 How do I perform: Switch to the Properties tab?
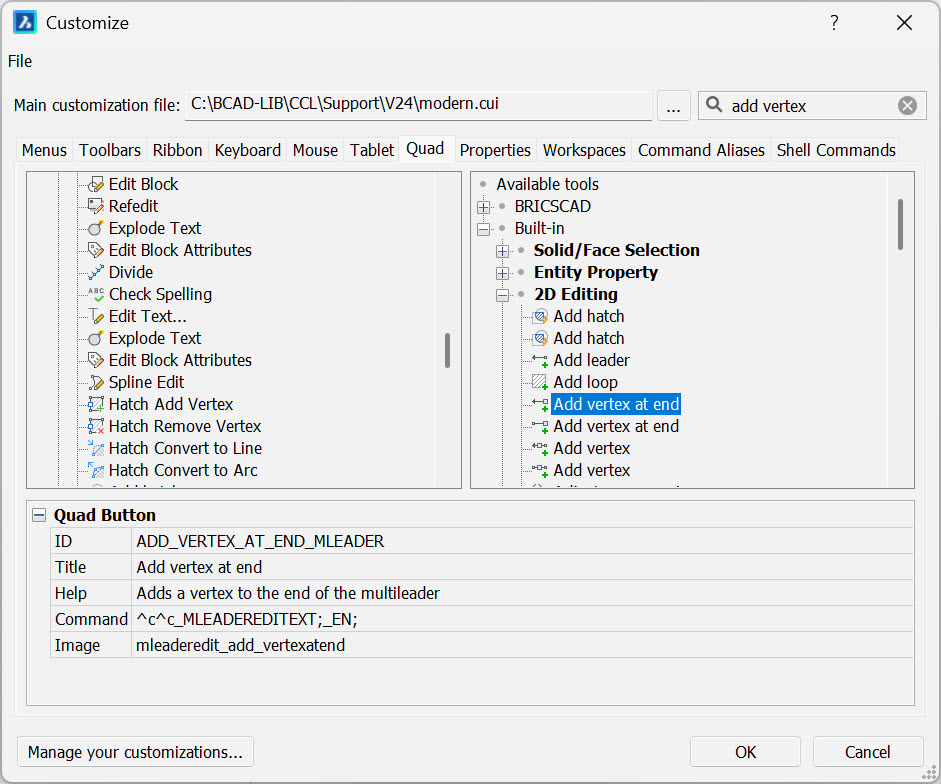click(x=495, y=150)
